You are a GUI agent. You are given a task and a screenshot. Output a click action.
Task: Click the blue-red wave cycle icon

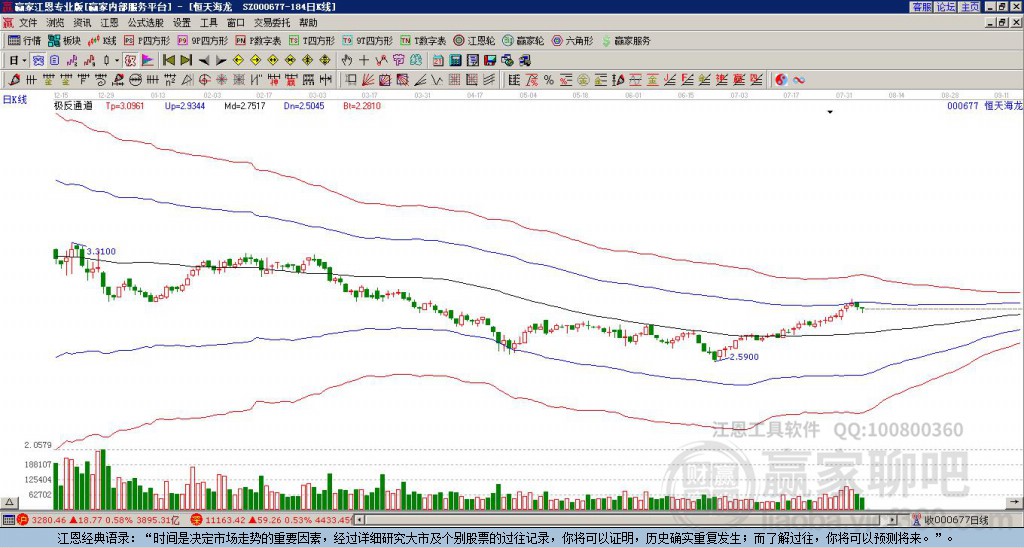click(799, 80)
